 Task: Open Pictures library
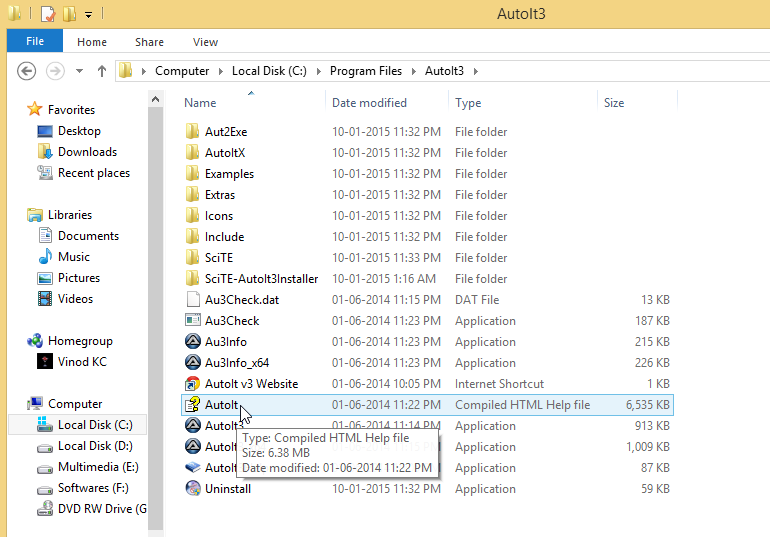click(79, 278)
